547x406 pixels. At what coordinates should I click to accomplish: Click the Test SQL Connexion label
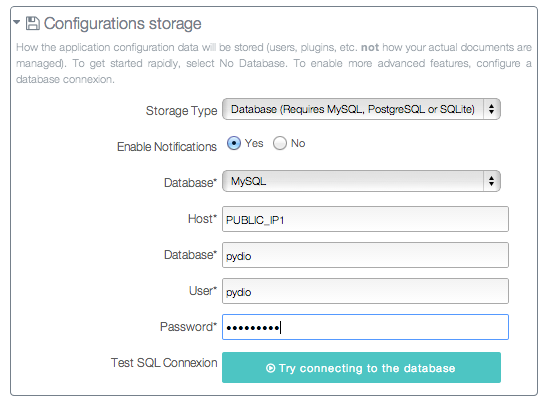(x=164, y=363)
